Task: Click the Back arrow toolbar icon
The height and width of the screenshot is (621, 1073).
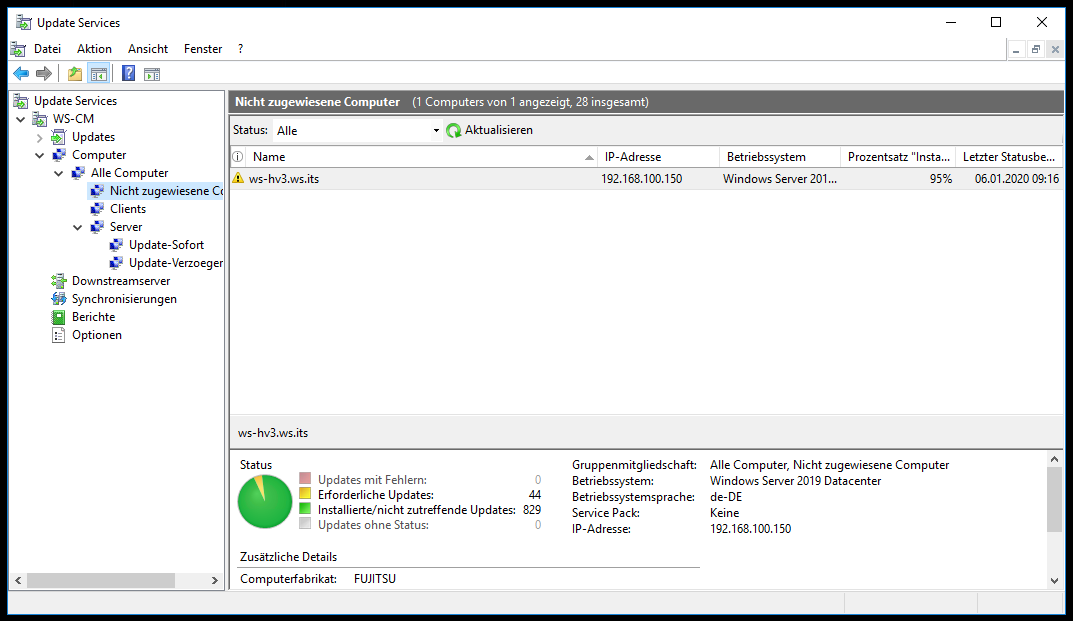Action: [x=21, y=73]
